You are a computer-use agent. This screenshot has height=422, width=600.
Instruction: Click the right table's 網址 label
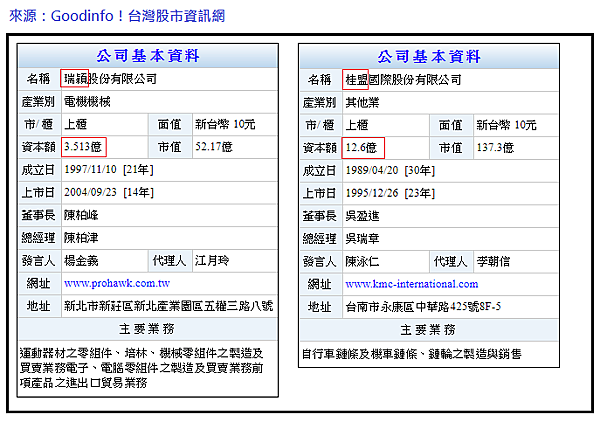click(320, 284)
